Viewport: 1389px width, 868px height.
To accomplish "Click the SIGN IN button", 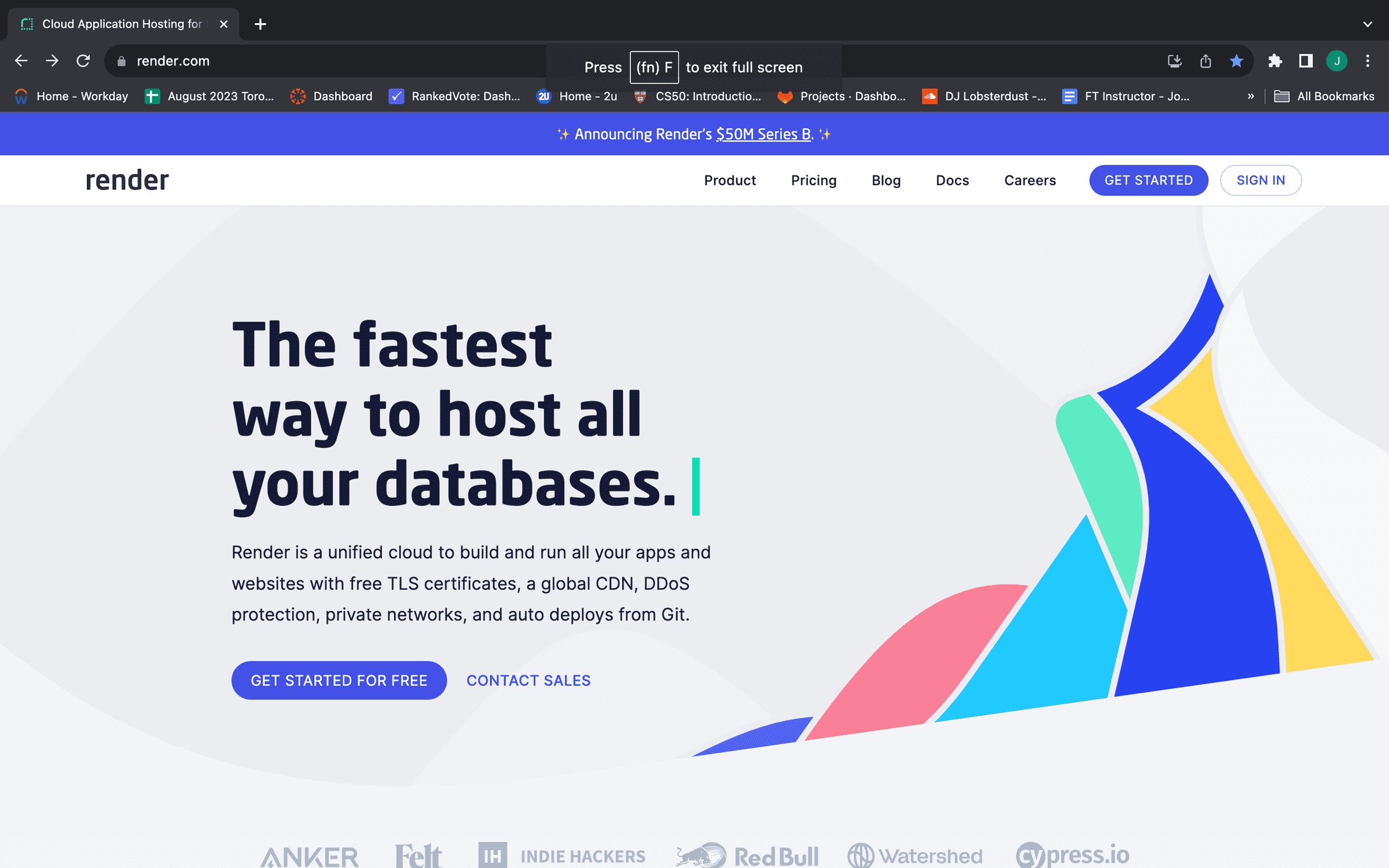I will coord(1261,181).
